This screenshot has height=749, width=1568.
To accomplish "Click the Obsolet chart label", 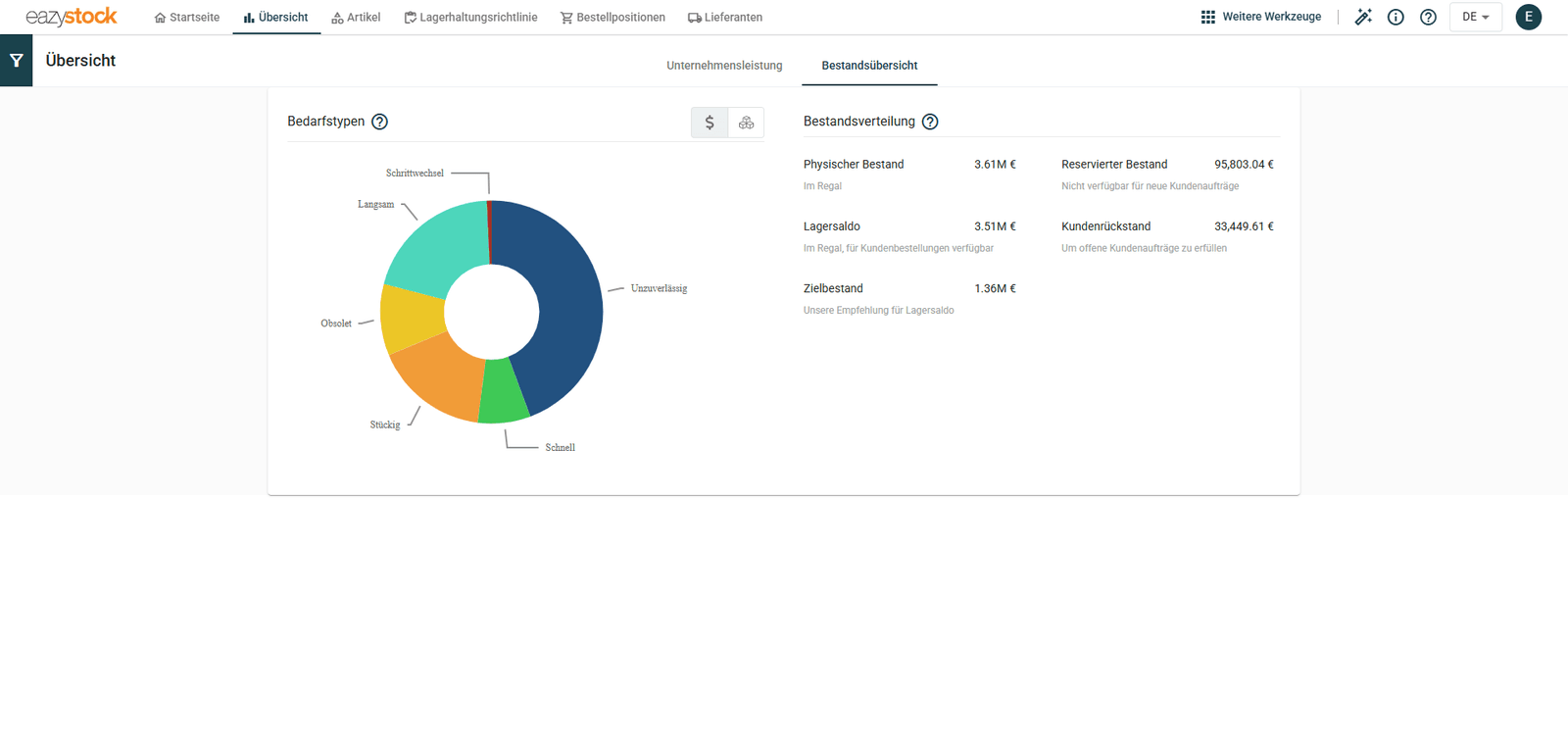I will [336, 324].
